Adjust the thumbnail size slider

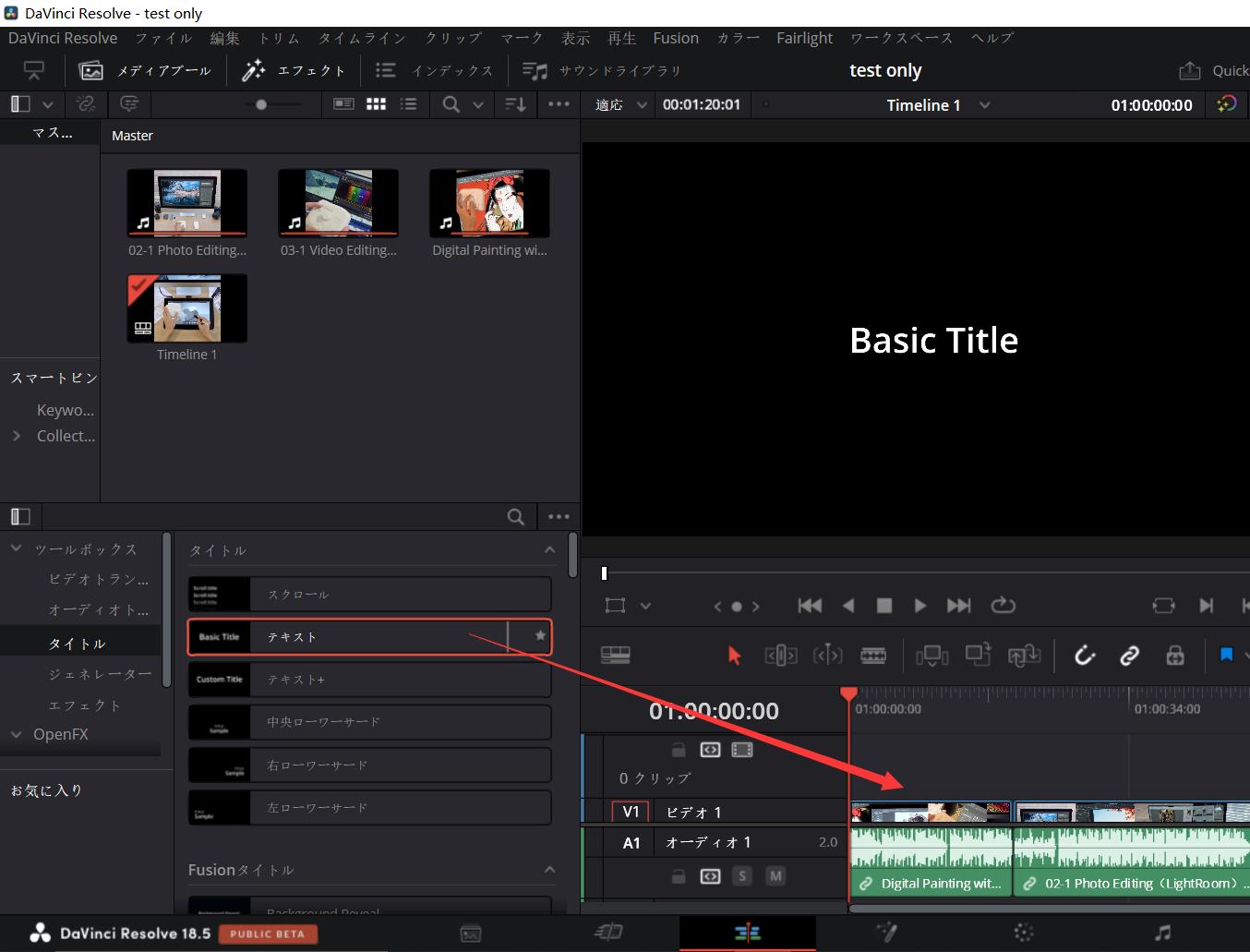261,104
